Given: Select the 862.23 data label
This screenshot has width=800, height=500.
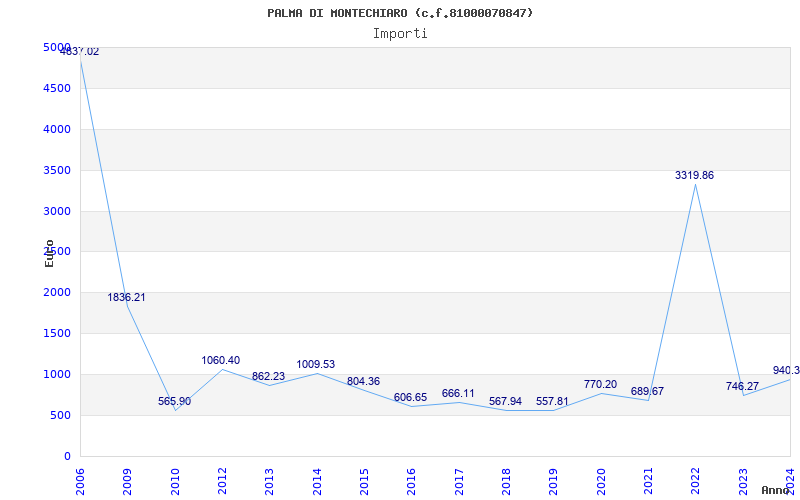Looking at the screenshot, I should pyautogui.click(x=268, y=377).
